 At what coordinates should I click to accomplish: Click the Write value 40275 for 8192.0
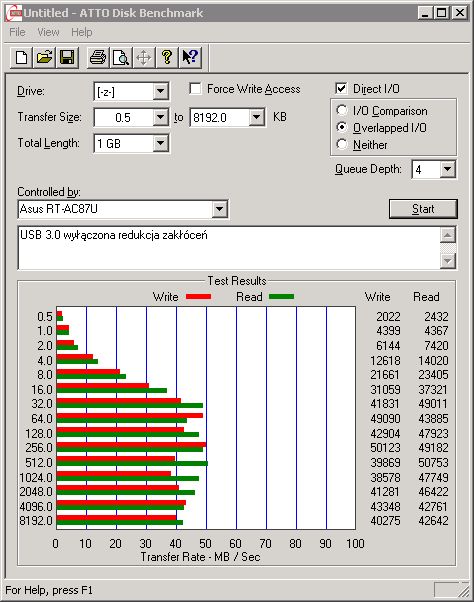(x=385, y=521)
